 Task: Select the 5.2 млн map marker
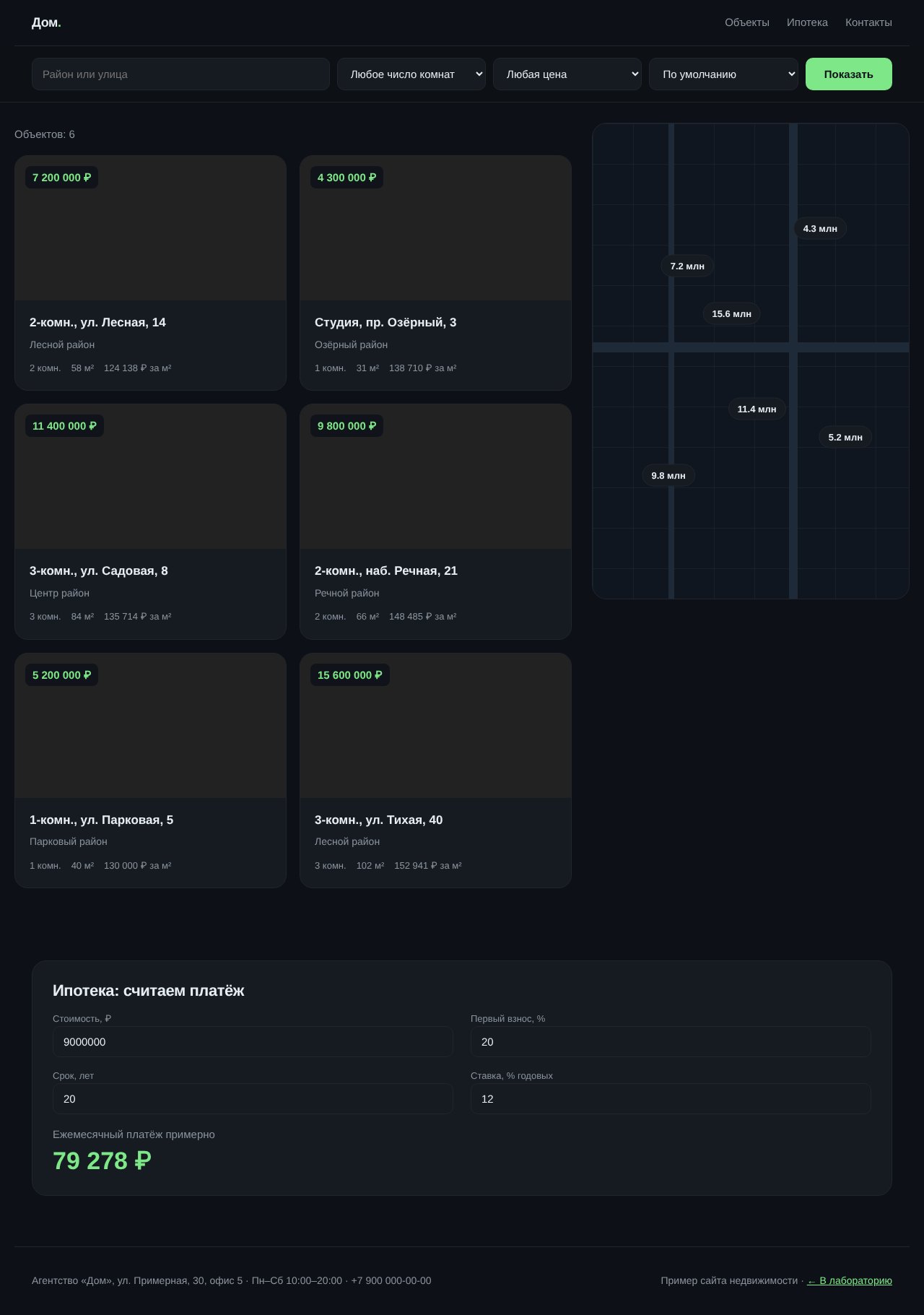tap(845, 437)
